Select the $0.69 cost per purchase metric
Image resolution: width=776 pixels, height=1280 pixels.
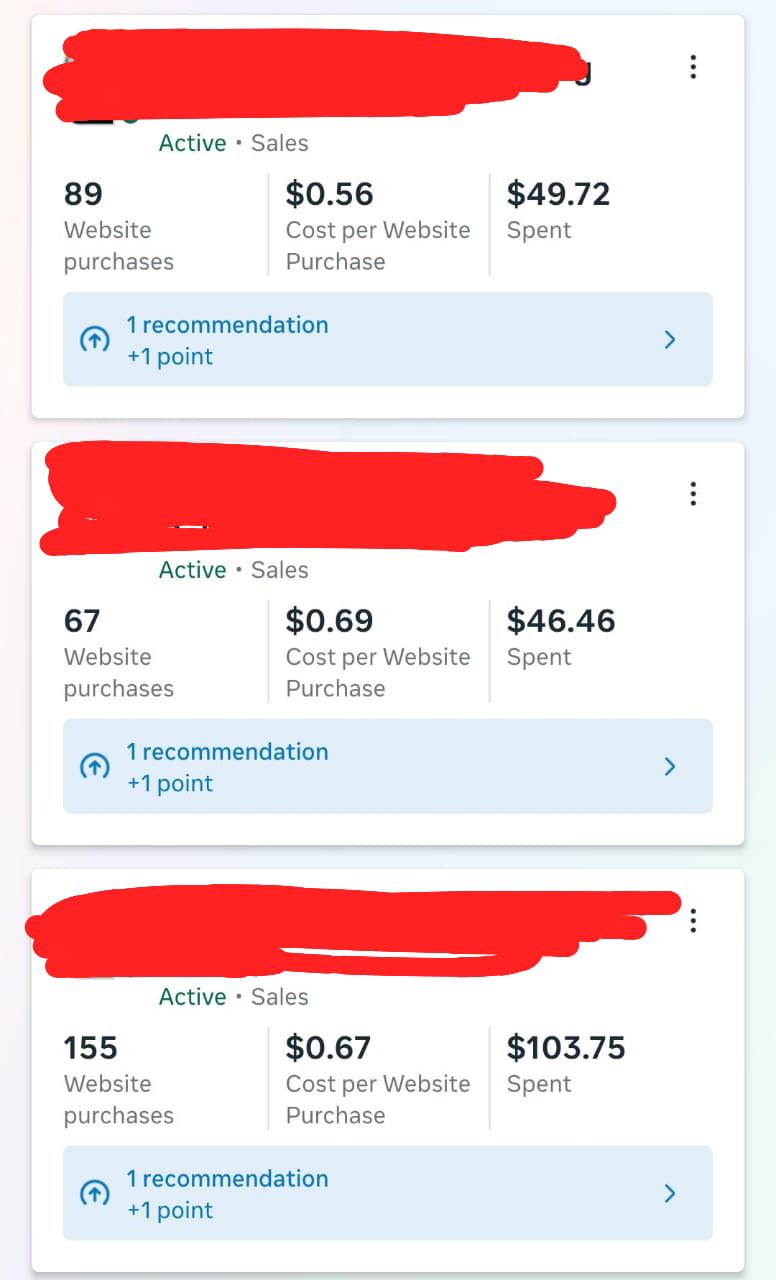(329, 621)
